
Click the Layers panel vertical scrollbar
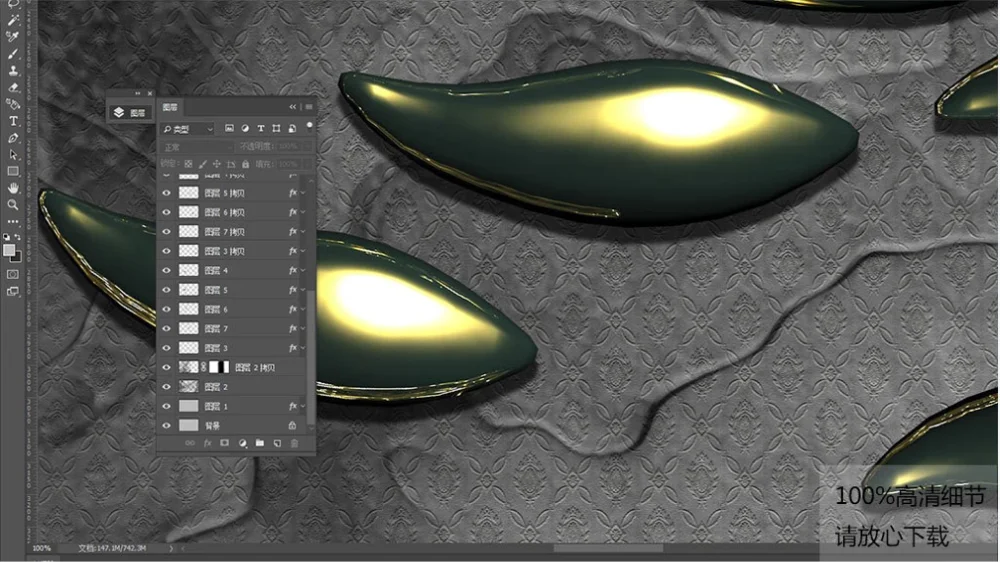[x=311, y=358]
